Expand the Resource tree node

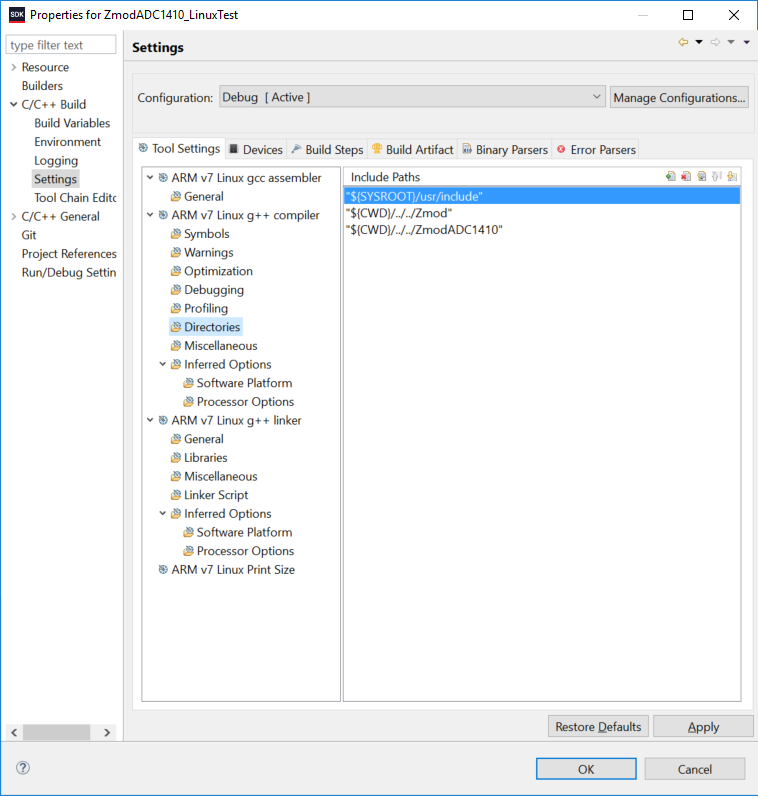tap(14, 67)
